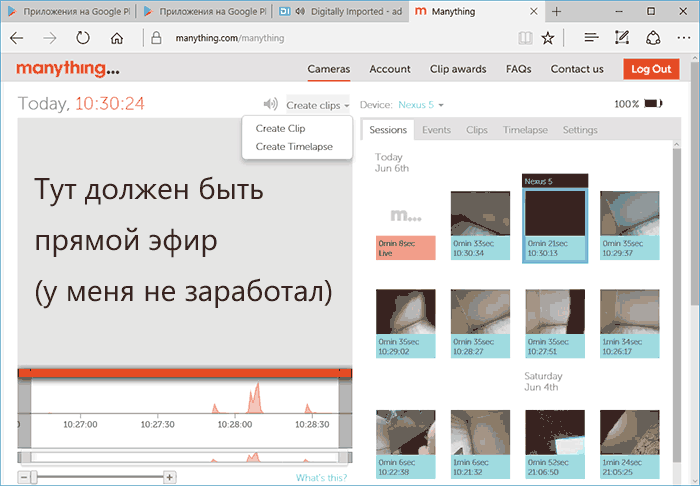
Task: Choose Create Clip from the menu
Action: pyautogui.click(x=280, y=129)
